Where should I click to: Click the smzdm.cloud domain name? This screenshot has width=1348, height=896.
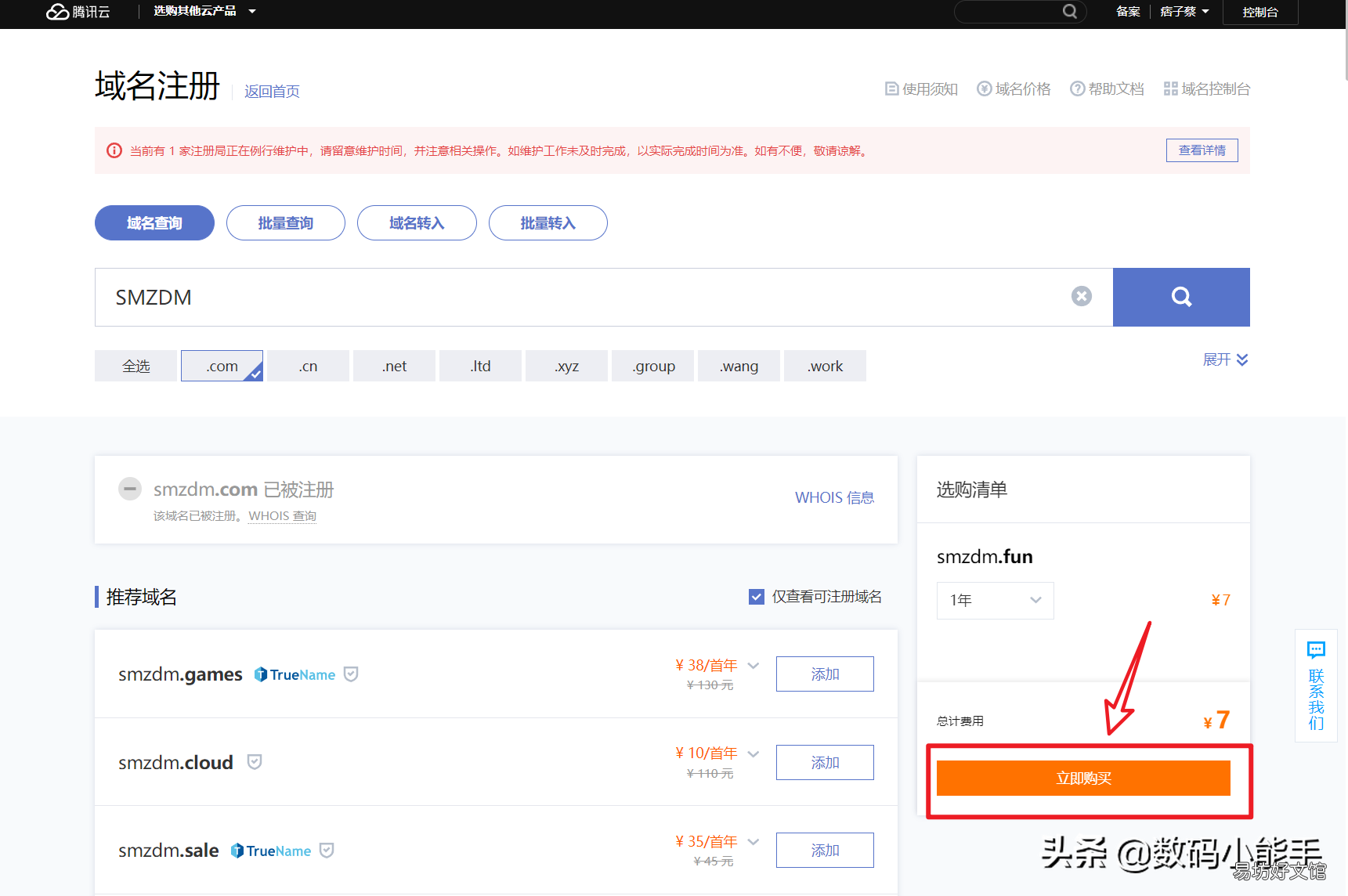point(175,762)
